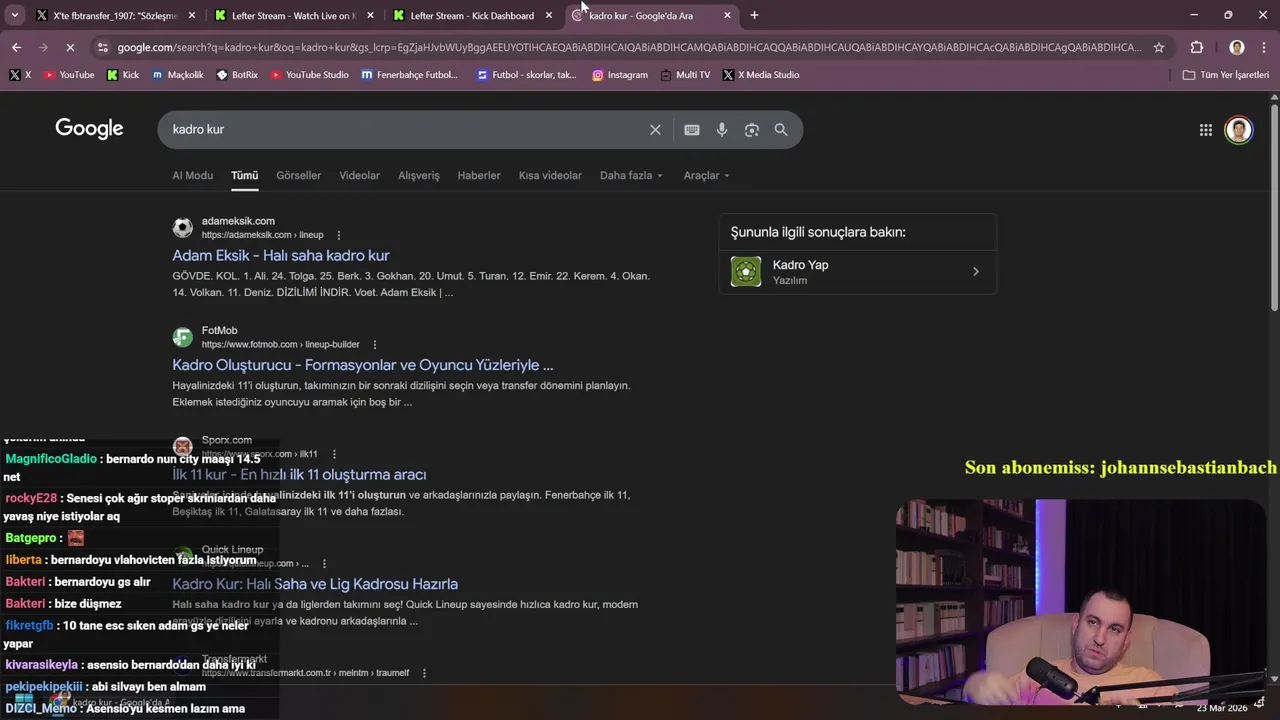This screenshot has width=1280, height=720.
Task: Click the Kadro Yap app thumbnail
Action: tap(746, 271)
